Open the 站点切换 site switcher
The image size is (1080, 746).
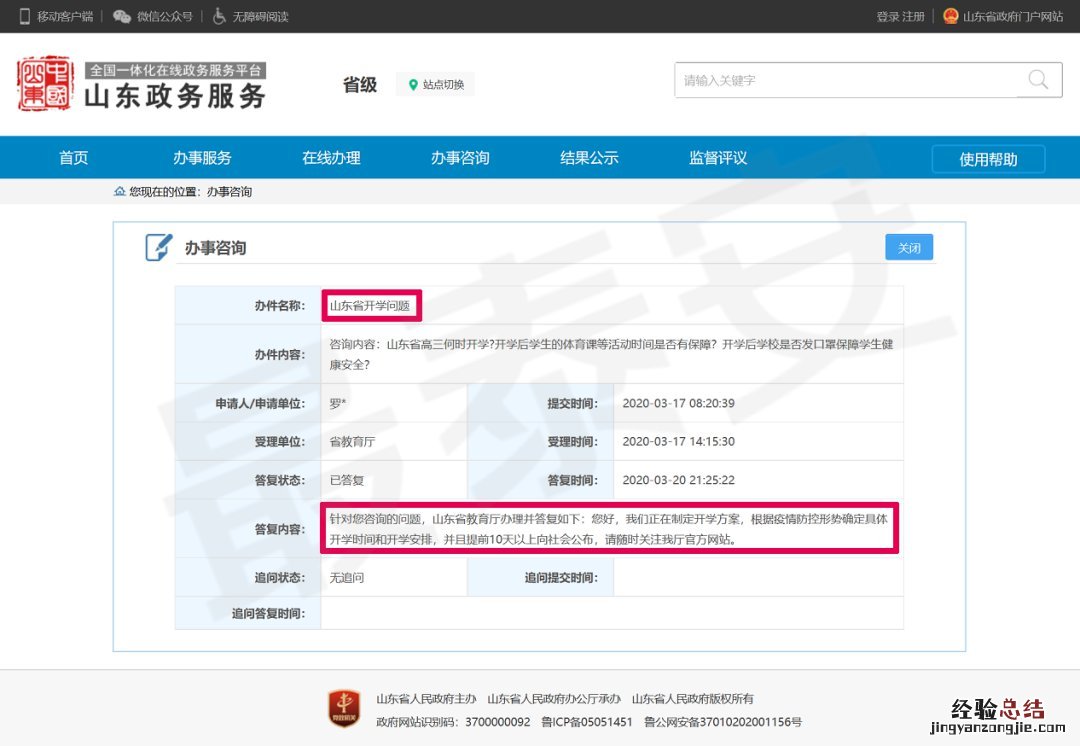[x=436, y=85]
